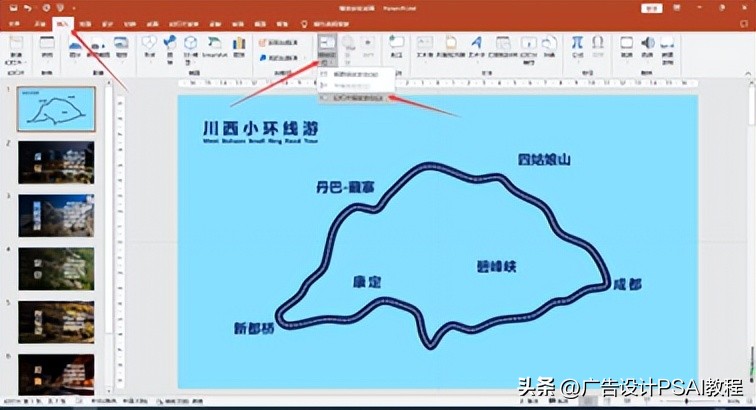Insert a chart with 图表
Screen dimensions: 756x410
coord(239,48)
